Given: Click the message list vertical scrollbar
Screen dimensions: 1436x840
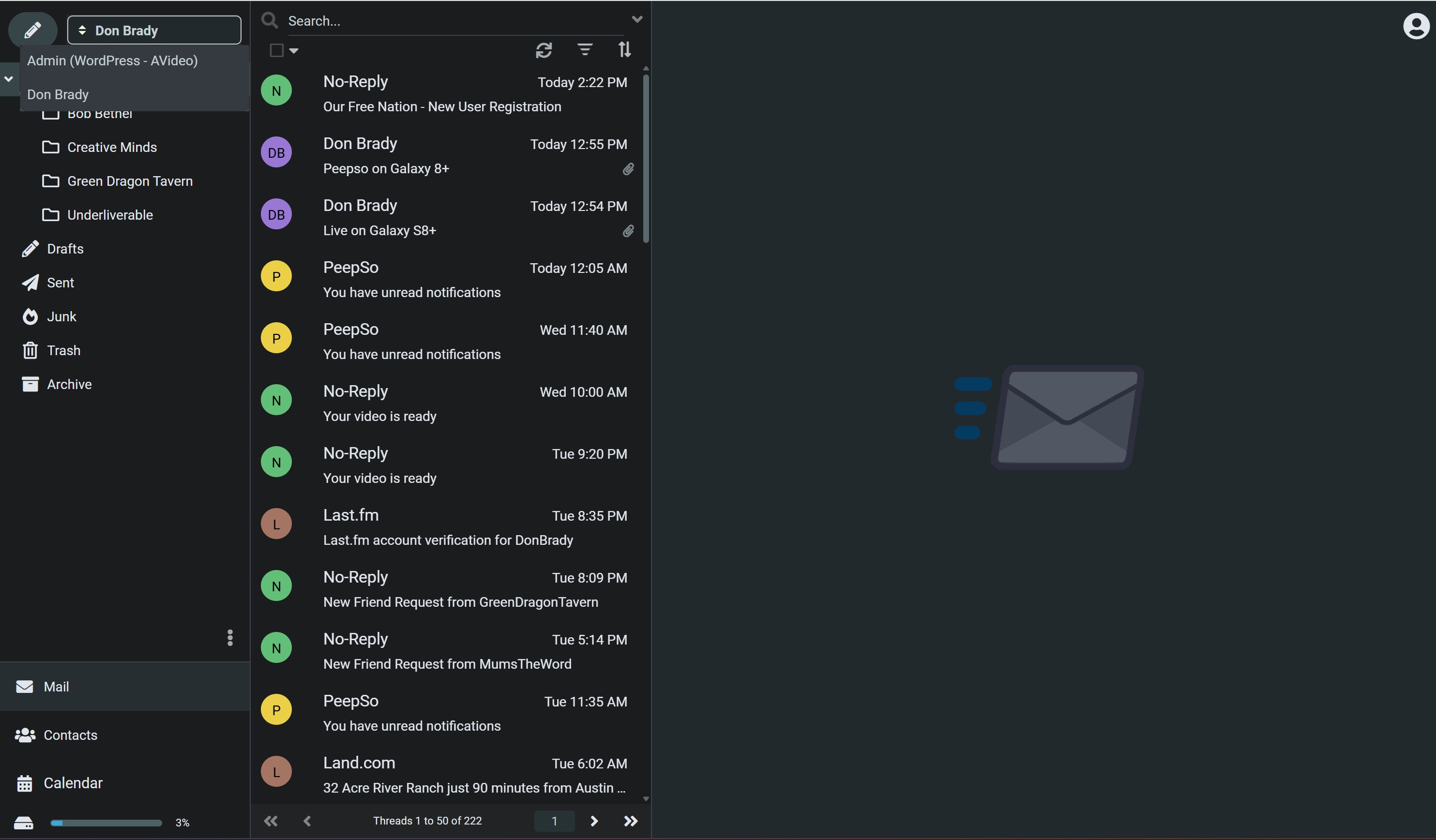Looking at the screenshot, I should pyautogui.click(x=646, y=158).
